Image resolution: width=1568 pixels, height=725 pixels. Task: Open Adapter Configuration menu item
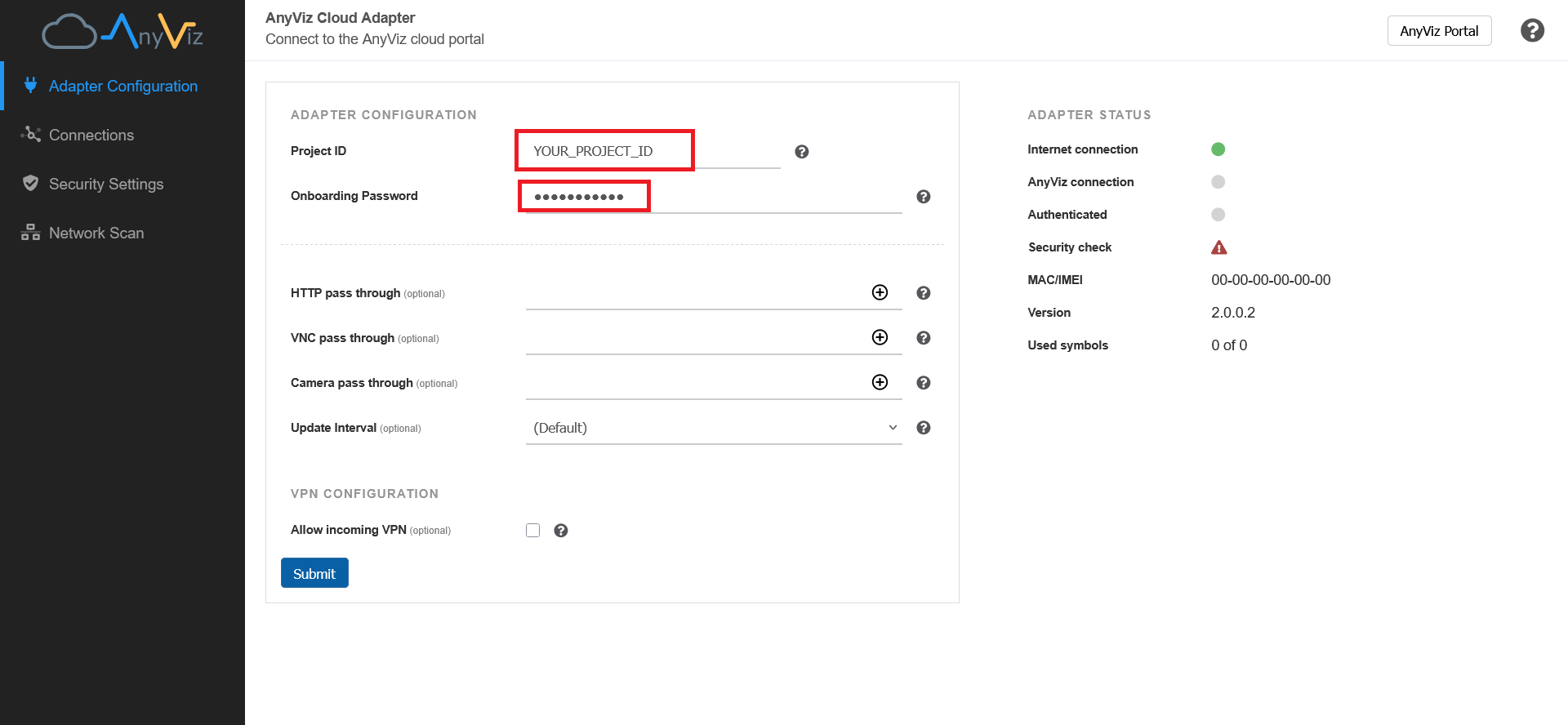(122, 86)
